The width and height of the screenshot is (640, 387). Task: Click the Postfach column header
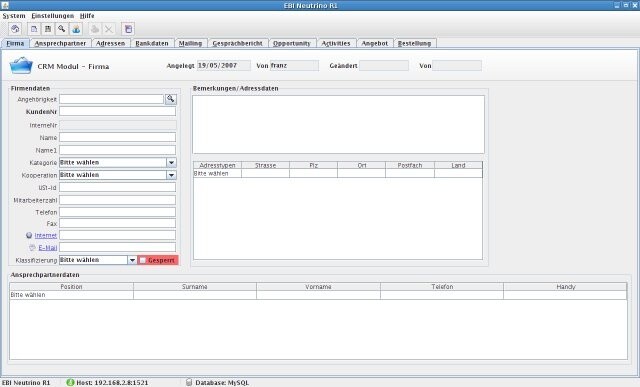[410, 165]
